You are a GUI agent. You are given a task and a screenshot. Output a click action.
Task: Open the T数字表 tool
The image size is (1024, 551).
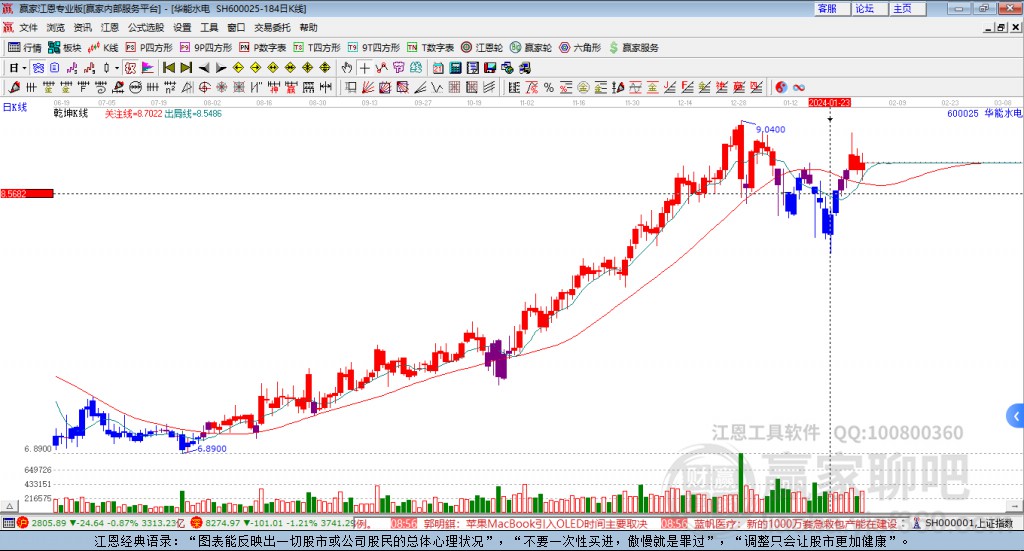[430, 48]
